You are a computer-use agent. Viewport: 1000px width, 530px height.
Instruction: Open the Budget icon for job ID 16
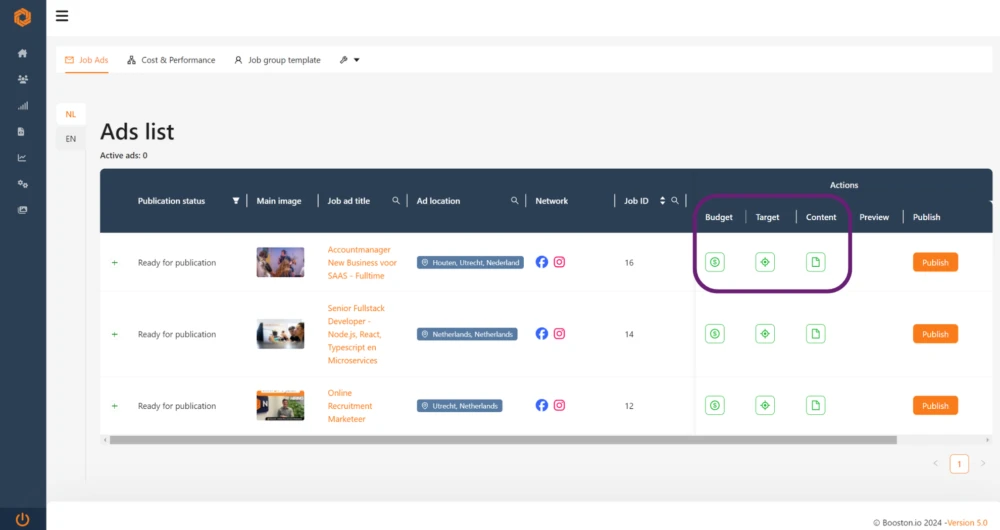click(x=714, y=262)
